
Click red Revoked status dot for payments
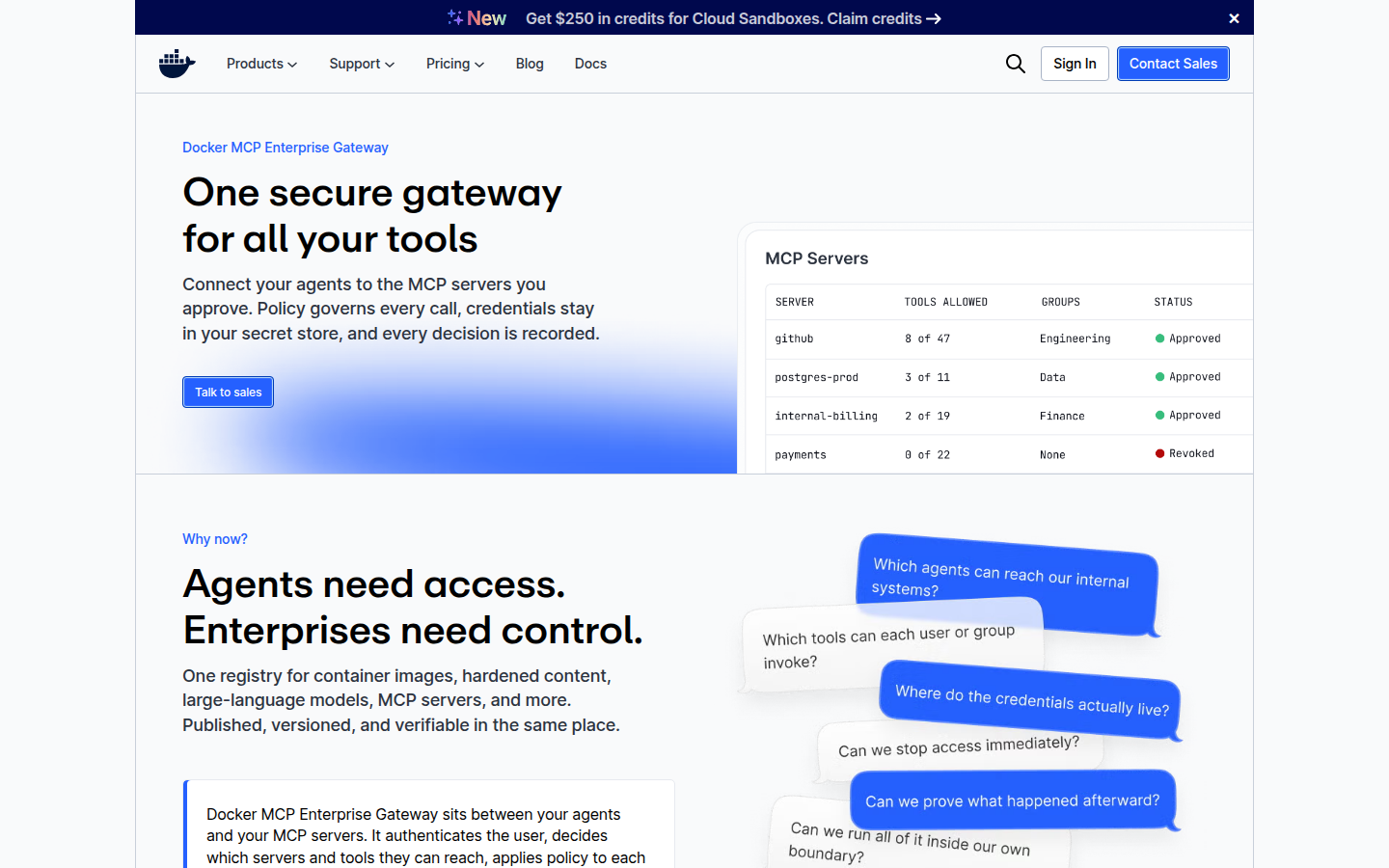pyautogui.click(x=1159, y=453)
